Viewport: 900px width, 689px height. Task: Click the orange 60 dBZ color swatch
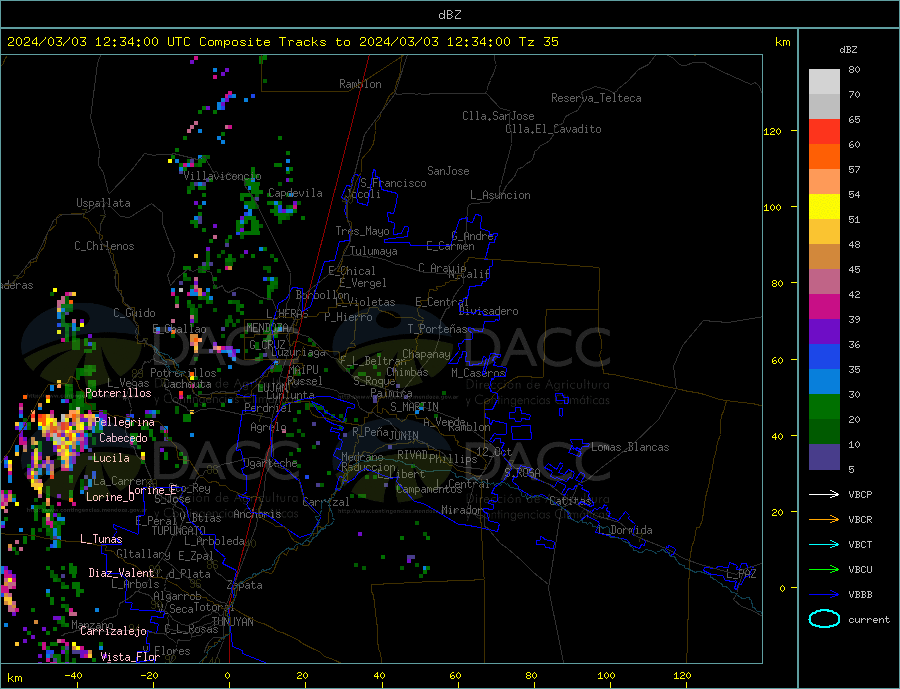pyautogui.click(x=824, y=157)
